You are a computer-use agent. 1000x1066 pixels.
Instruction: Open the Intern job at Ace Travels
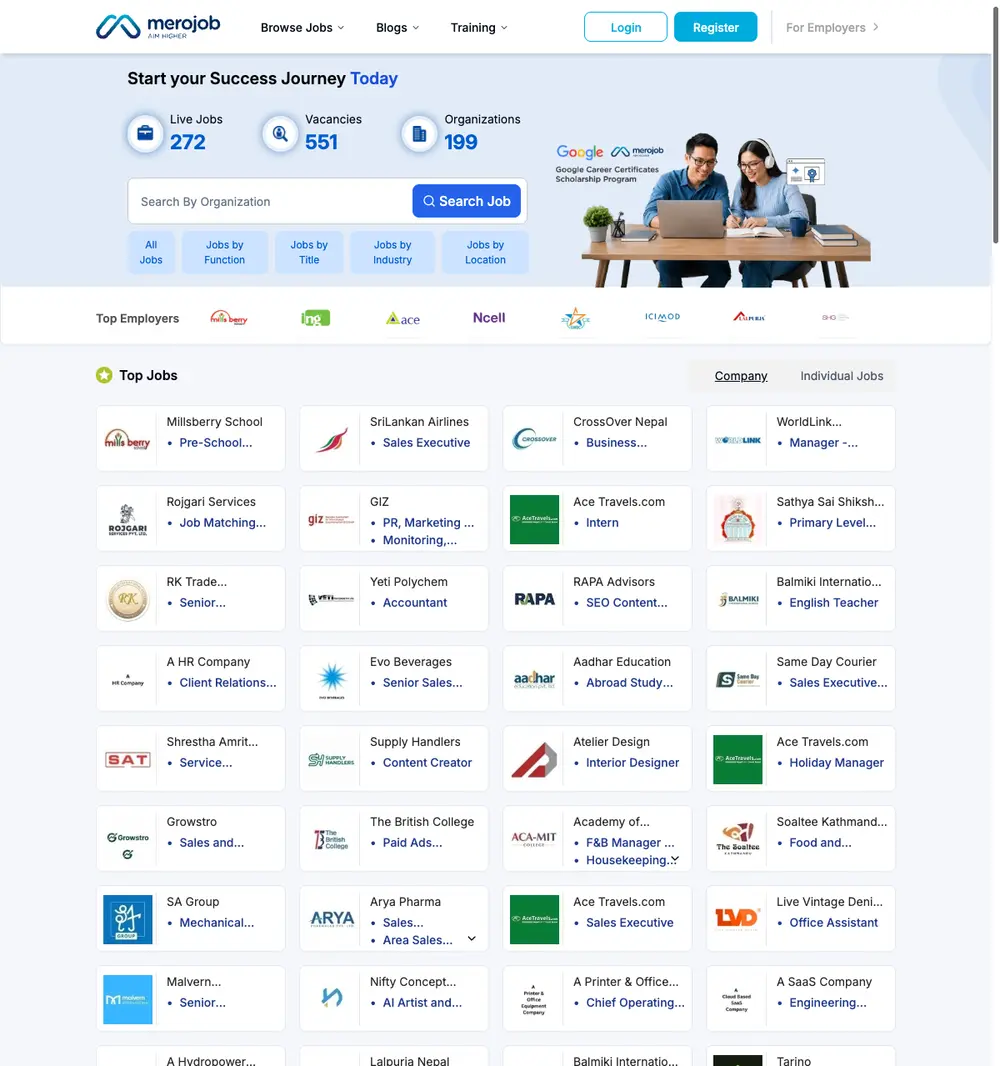point(602,523)
